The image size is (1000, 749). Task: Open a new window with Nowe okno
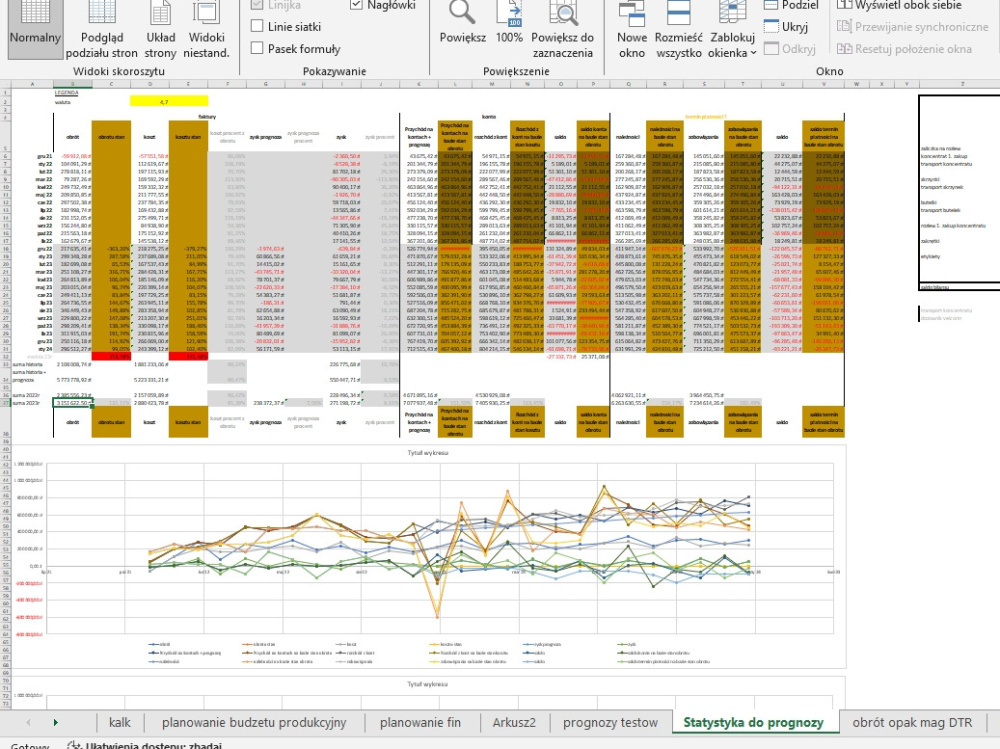click(631, 30)
